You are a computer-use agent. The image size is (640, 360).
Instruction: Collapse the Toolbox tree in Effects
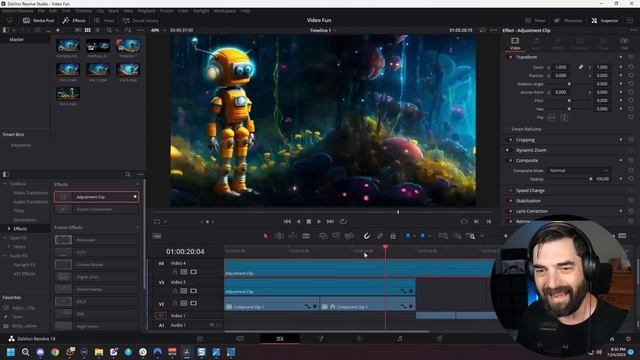pyautogui.click(x=5, y=184)
